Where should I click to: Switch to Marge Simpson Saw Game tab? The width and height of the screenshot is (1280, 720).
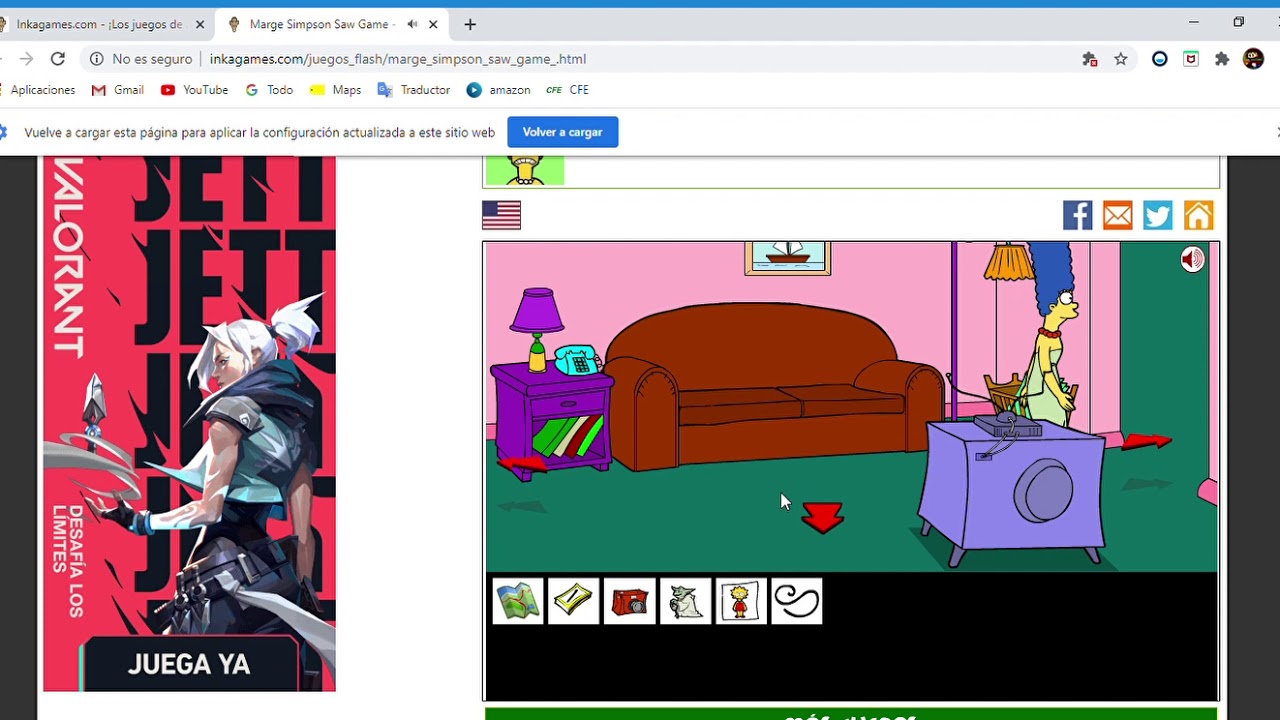click(320, 24)
